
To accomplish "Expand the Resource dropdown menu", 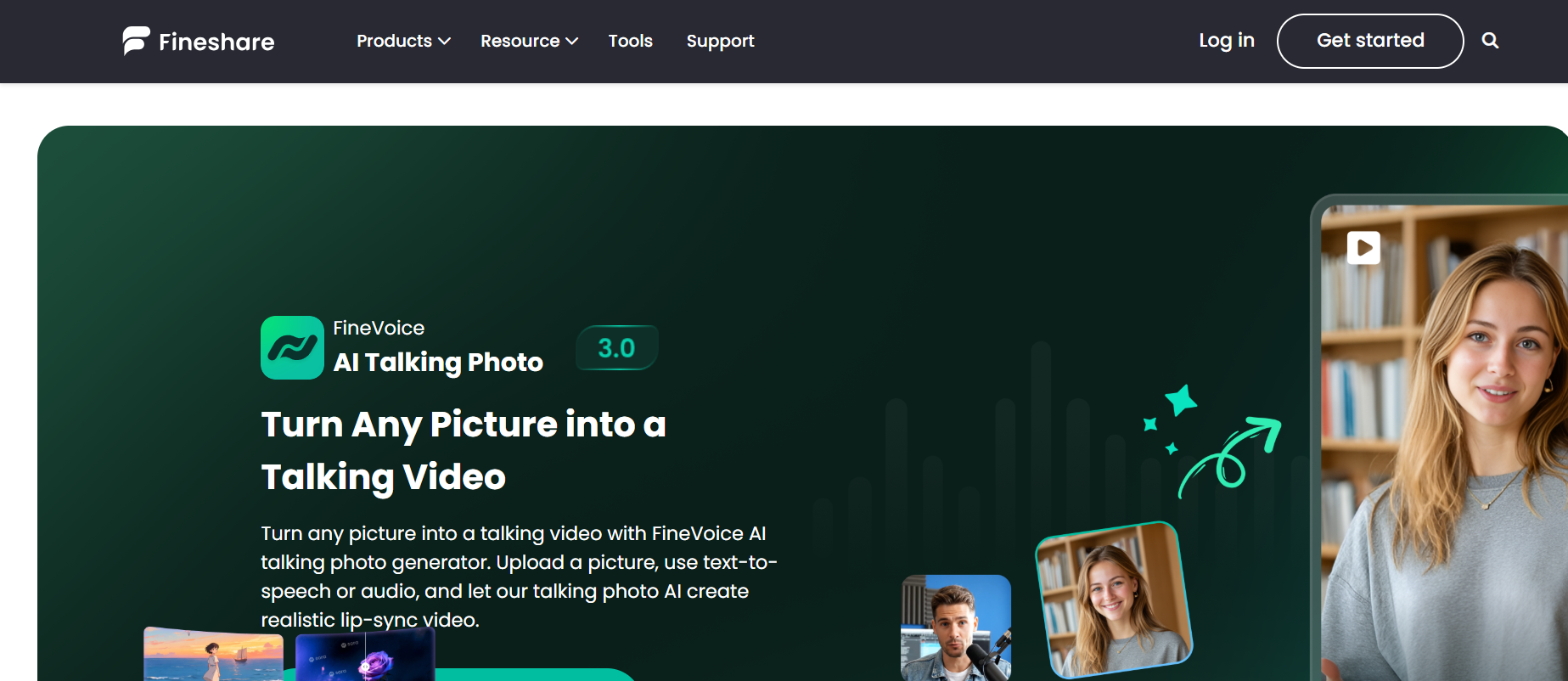I will tap(529, 41).
